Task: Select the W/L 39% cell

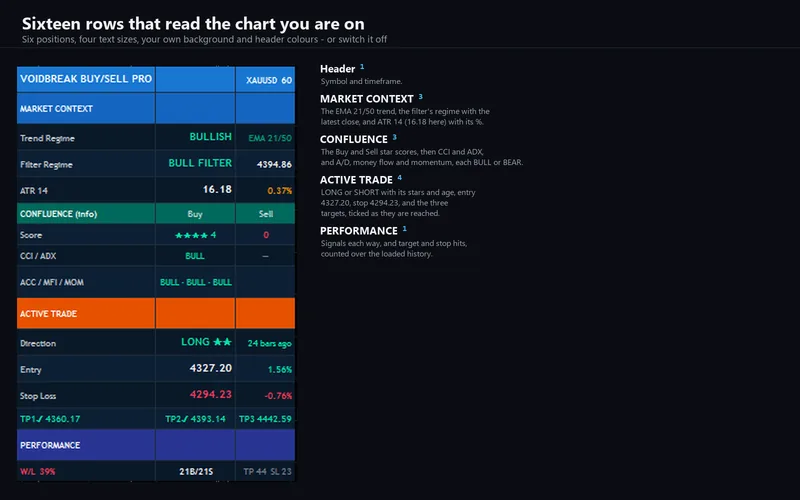Action: [x=86, y=471]
